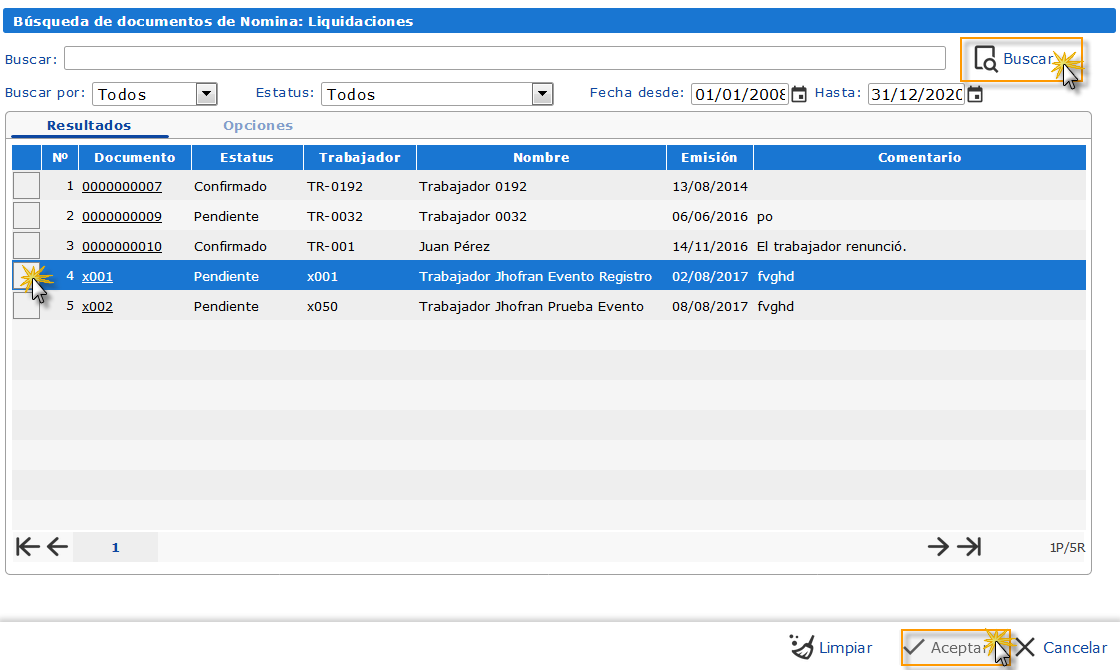Viewport: 1120px width, 670px height.
Task: Select the Resultados tab
Action: (x=89, y=126)
